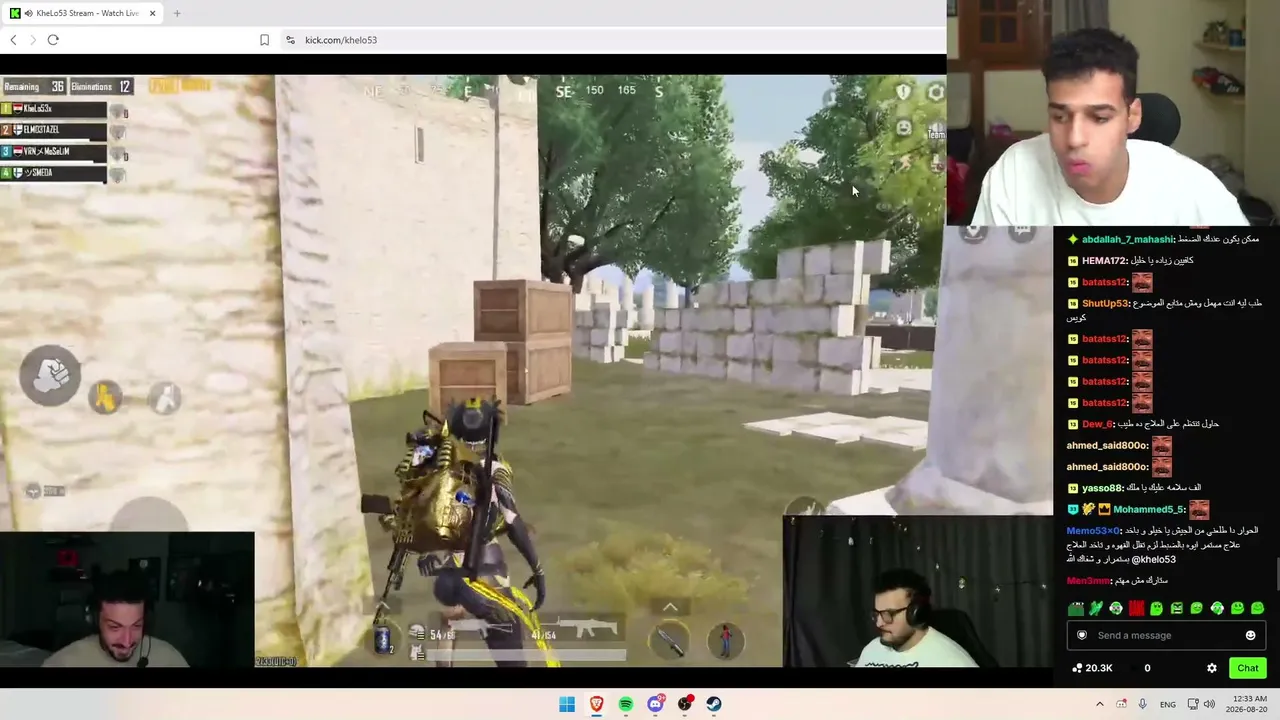Screen dimensions: 1280x720
Task: Click the Remaining 36 counter
Action: click(x=33, y=87)
